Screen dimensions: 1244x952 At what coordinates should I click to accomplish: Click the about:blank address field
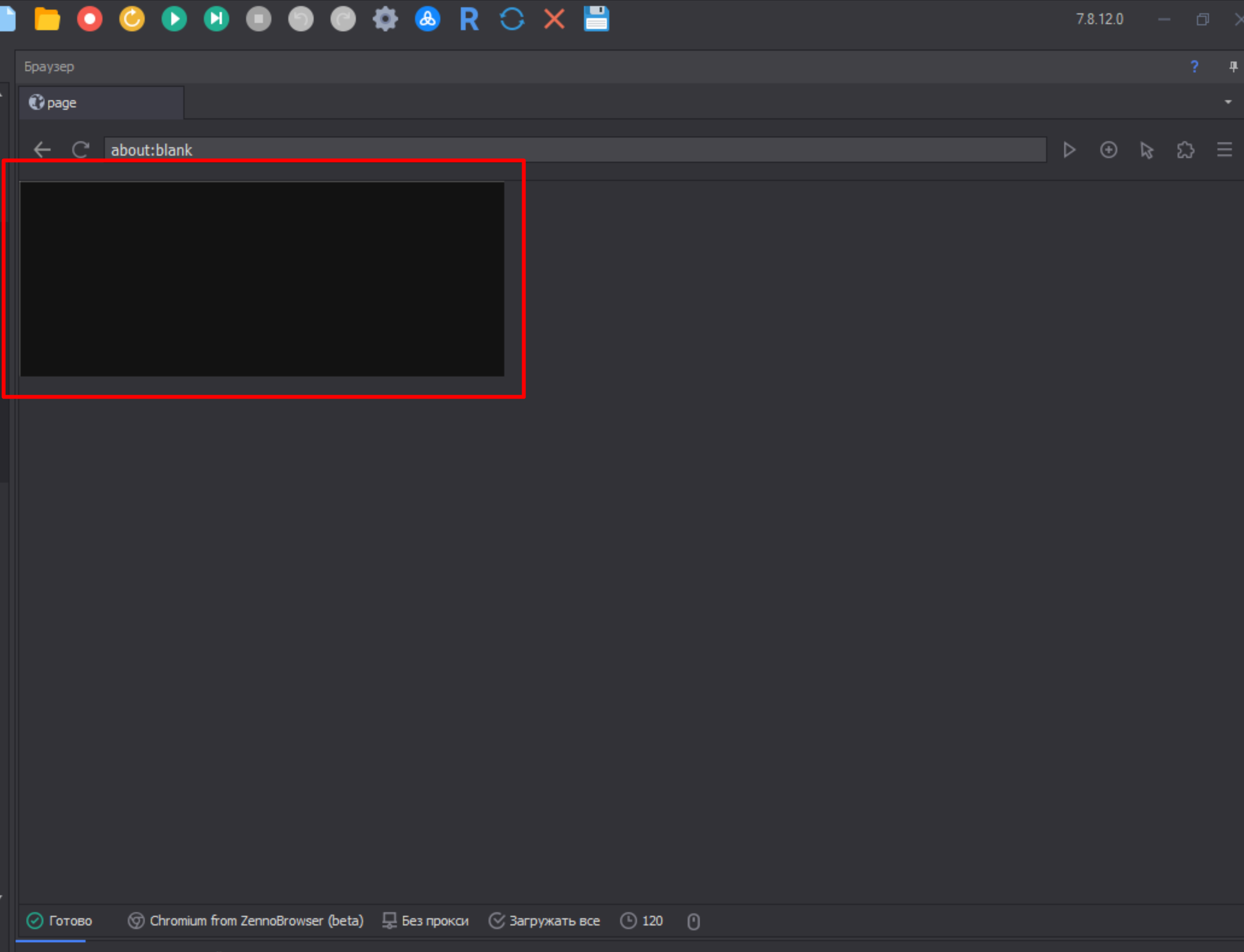coord(575,150)
